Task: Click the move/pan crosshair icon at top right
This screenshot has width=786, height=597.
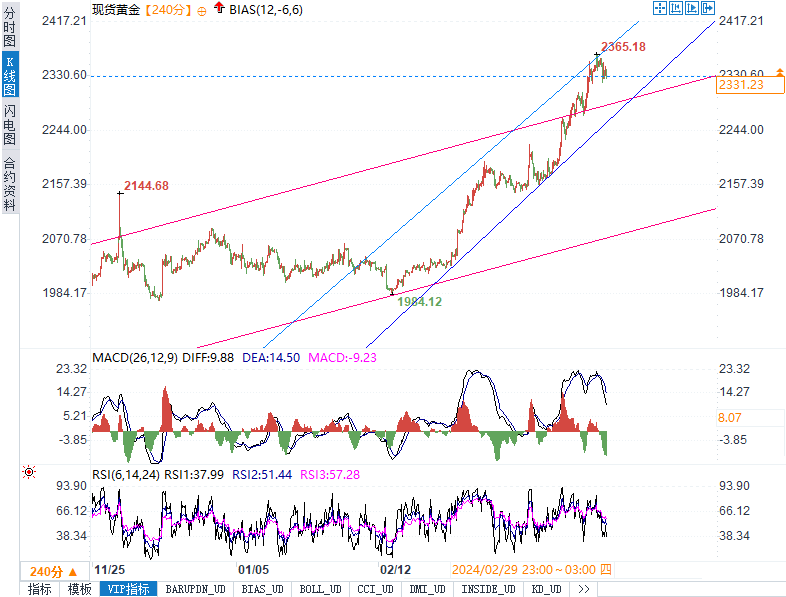Action: tap(660, 8)
